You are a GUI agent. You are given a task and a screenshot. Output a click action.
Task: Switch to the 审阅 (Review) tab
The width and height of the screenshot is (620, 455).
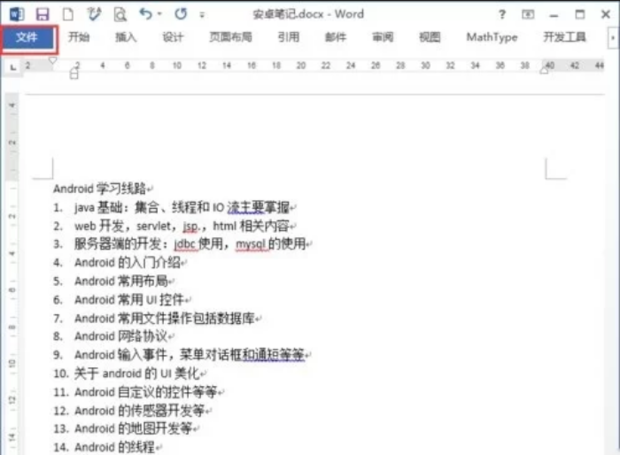383,37
